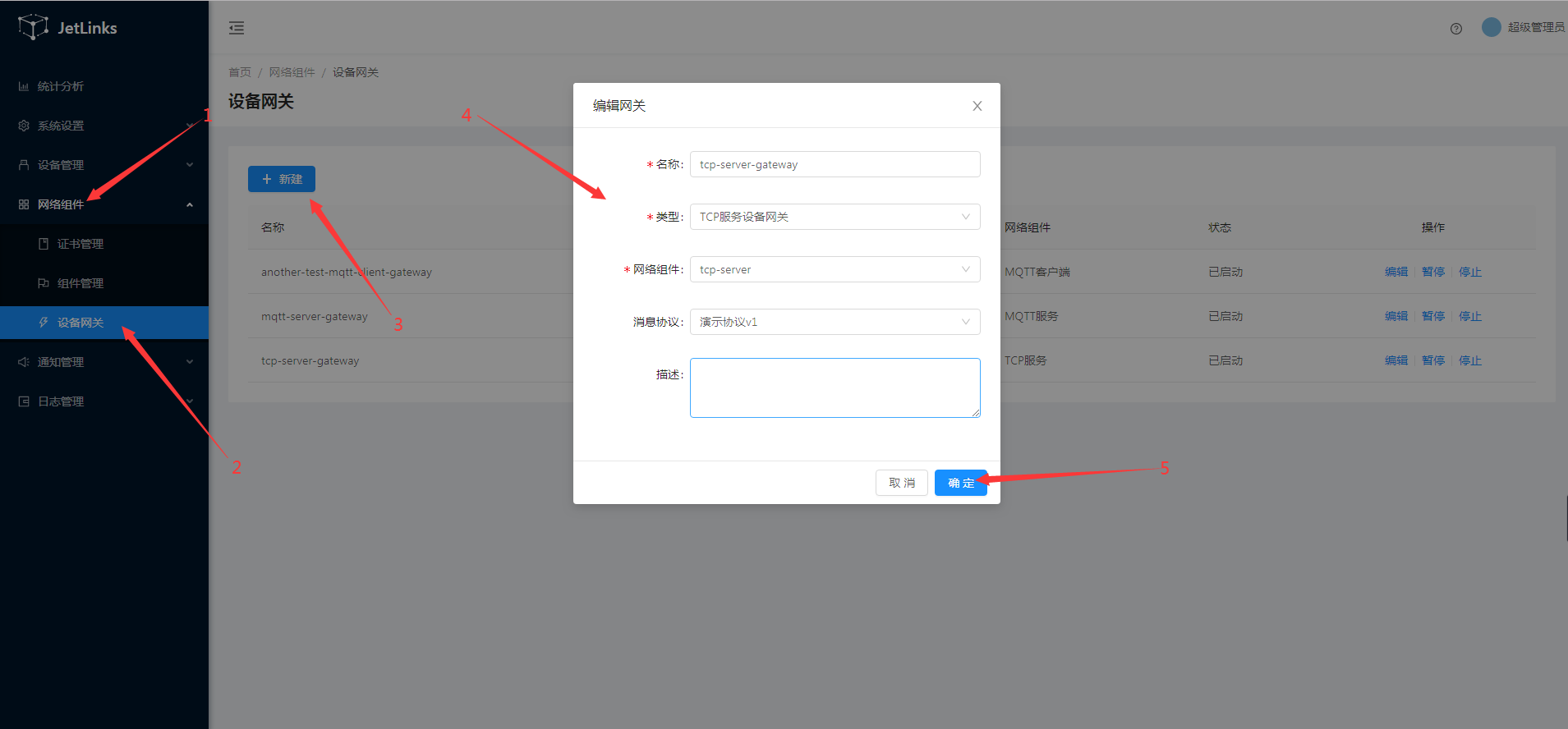Click the JetLinks logo icon
This screenshot has width=1568, height=729.
tap(33, 27)
